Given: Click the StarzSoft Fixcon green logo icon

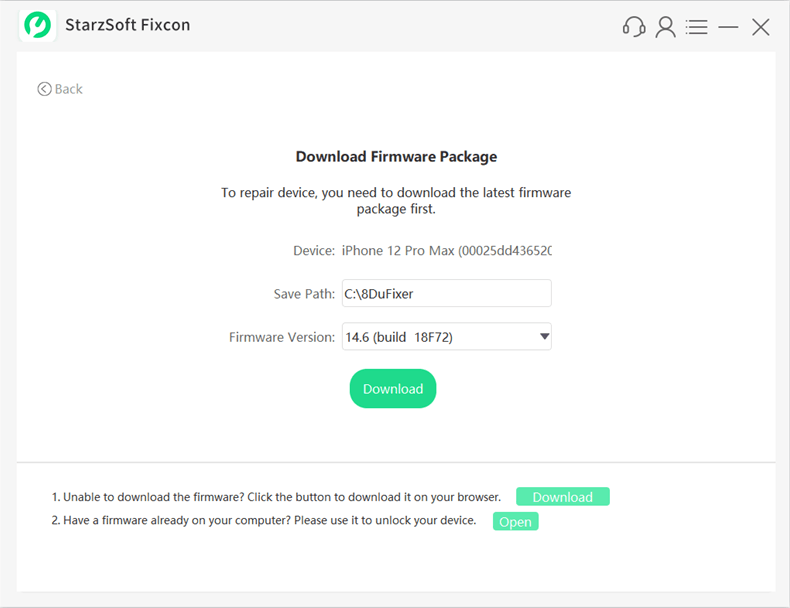Looking at the screenshot, I should pos(37,25).
